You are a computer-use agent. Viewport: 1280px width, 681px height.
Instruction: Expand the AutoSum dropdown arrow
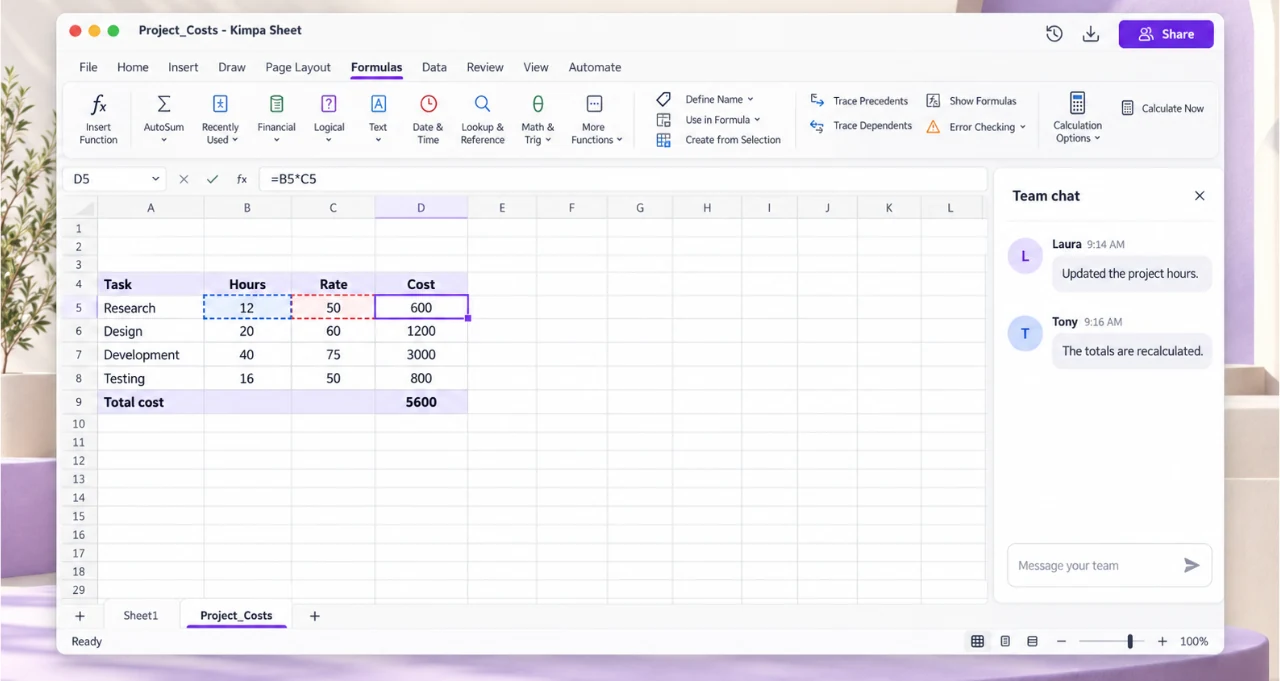[x=164, y=140]
